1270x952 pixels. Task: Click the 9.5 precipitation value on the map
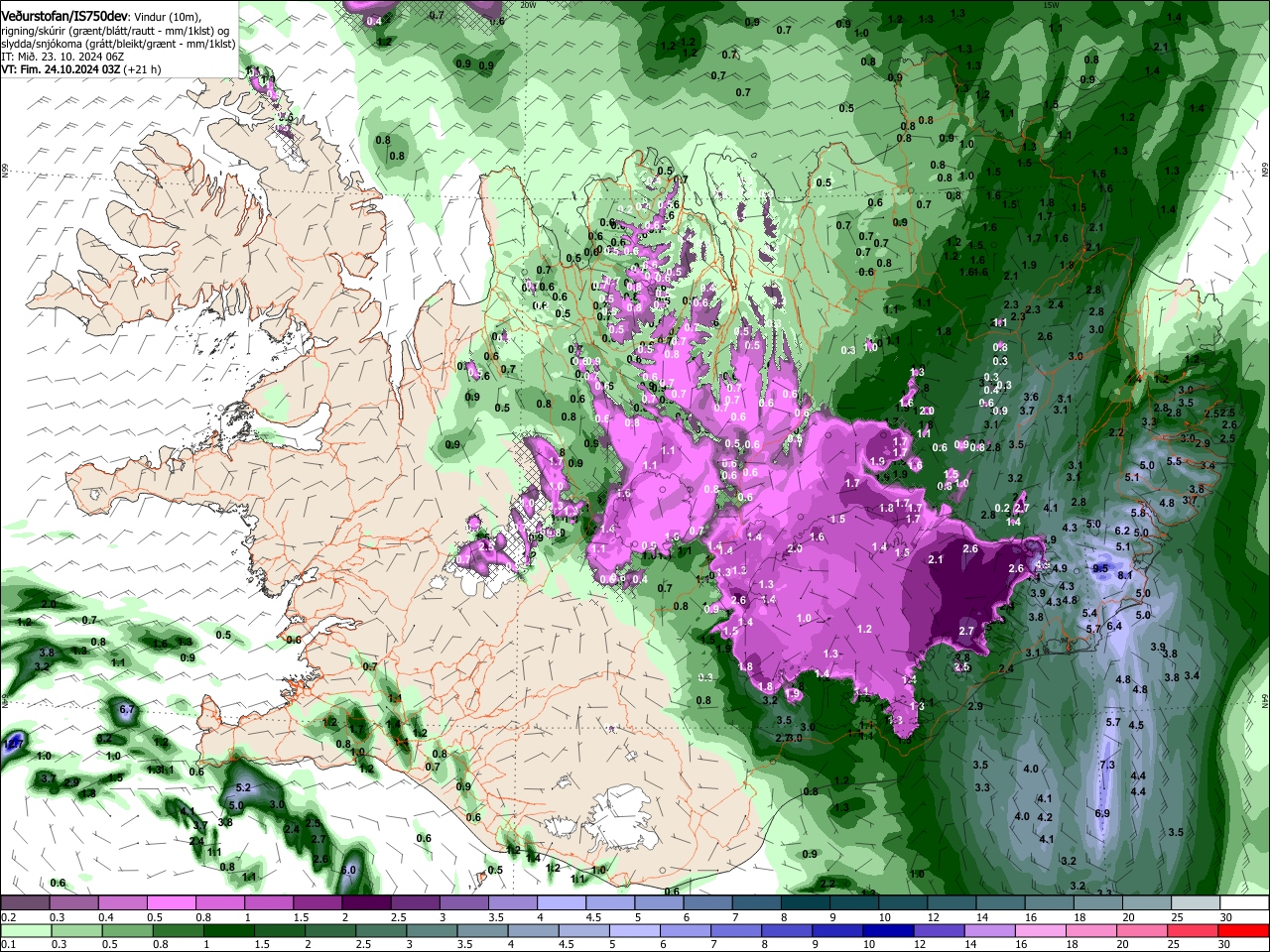tap(1100, 568)
